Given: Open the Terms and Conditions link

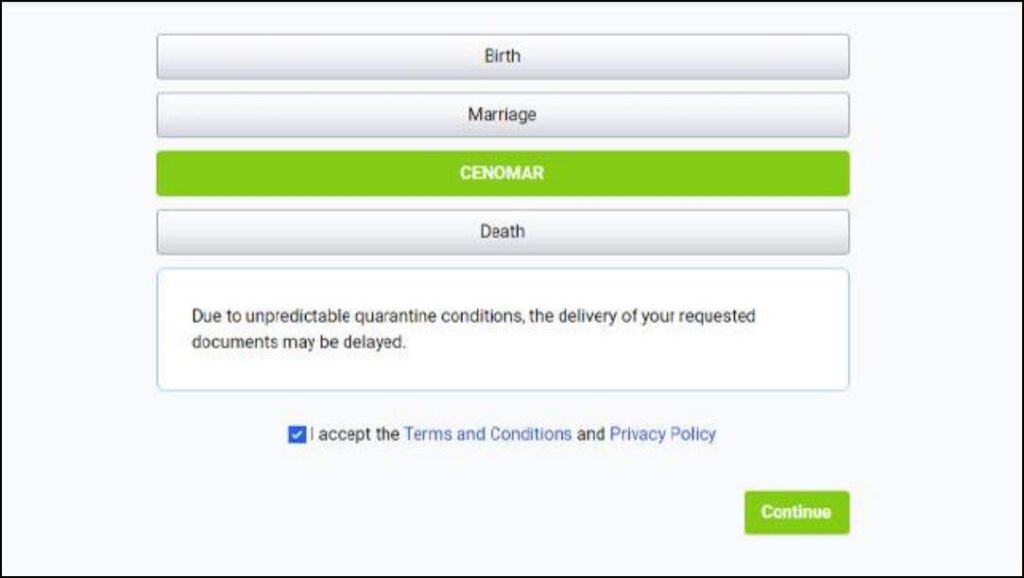Looking at the screenshot, I should pos(488,434).
